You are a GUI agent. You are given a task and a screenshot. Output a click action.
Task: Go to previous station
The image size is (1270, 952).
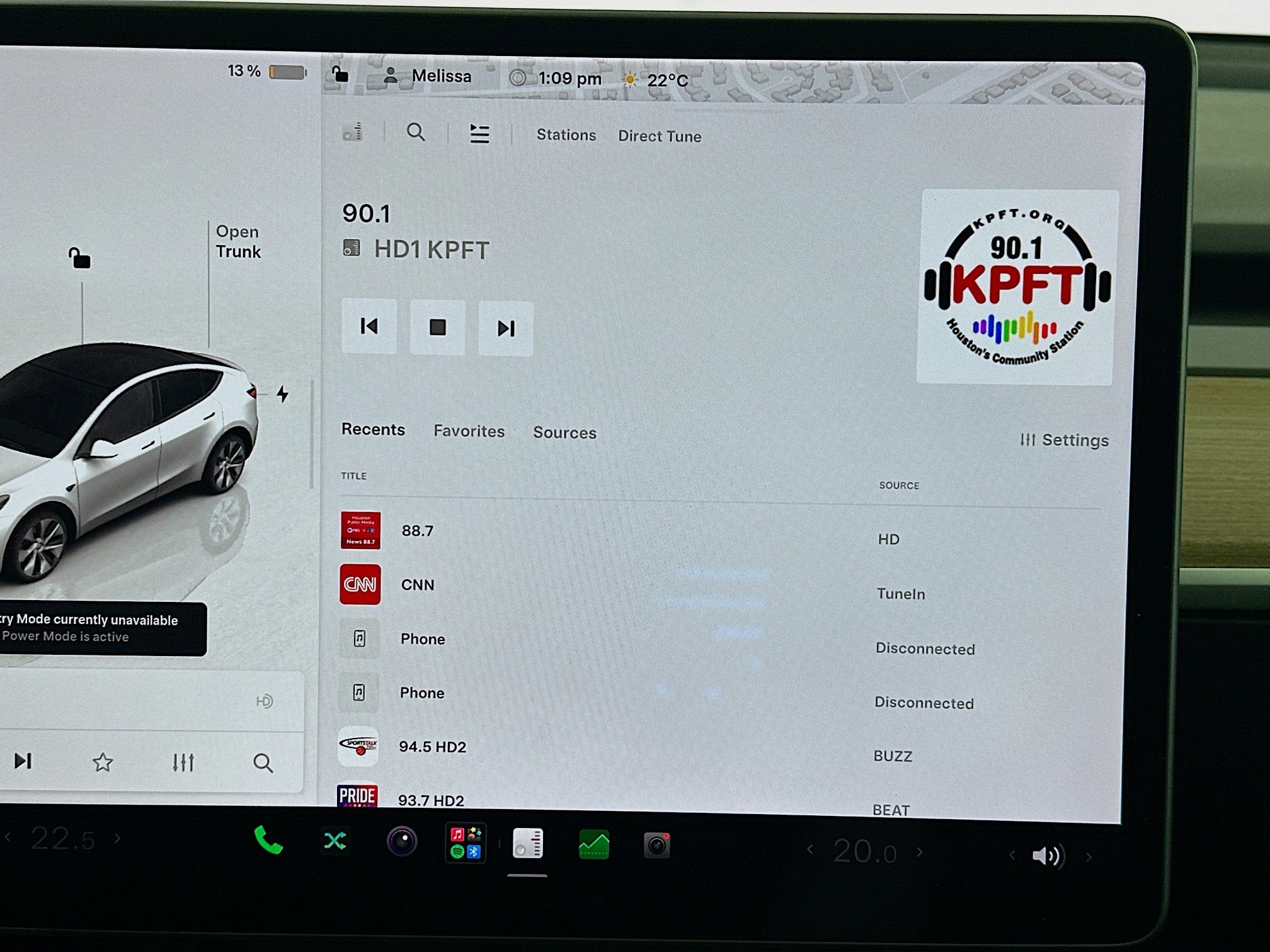[x=369, y=326]
